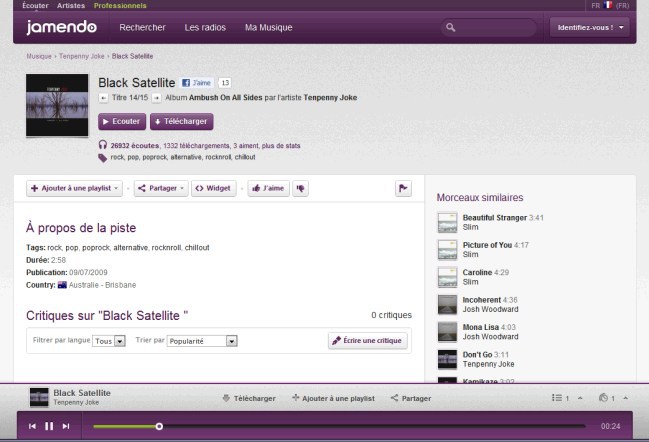
Task: Select the Professionnels top tab
Action: click(120, 5)
